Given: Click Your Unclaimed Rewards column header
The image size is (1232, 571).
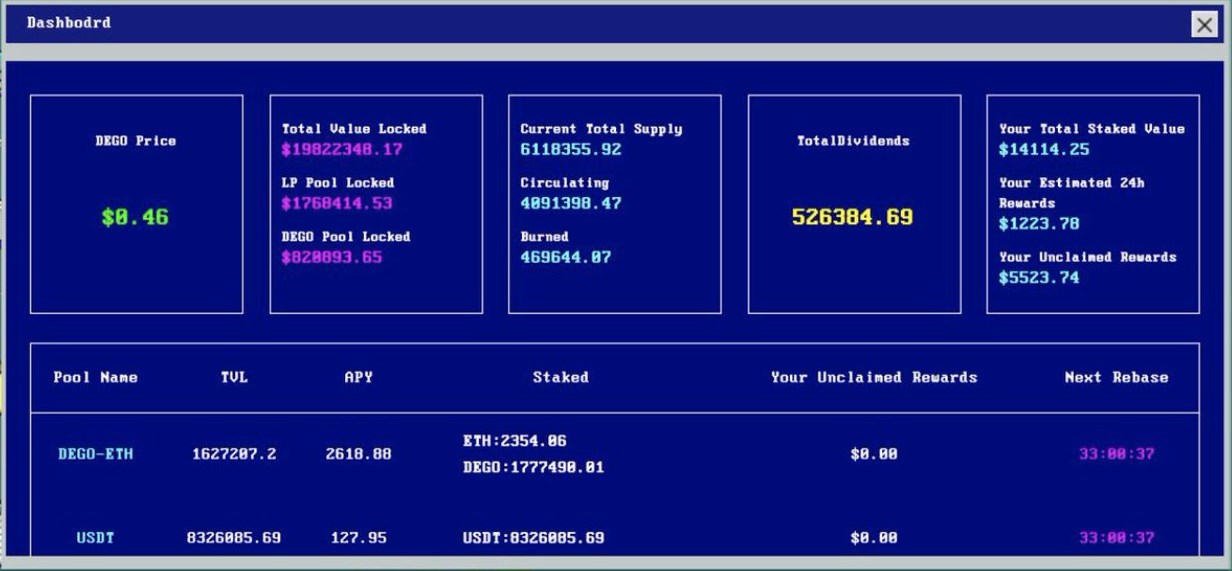Looking at the screenshot, I should pyautogui.click(x=874, y=378).
